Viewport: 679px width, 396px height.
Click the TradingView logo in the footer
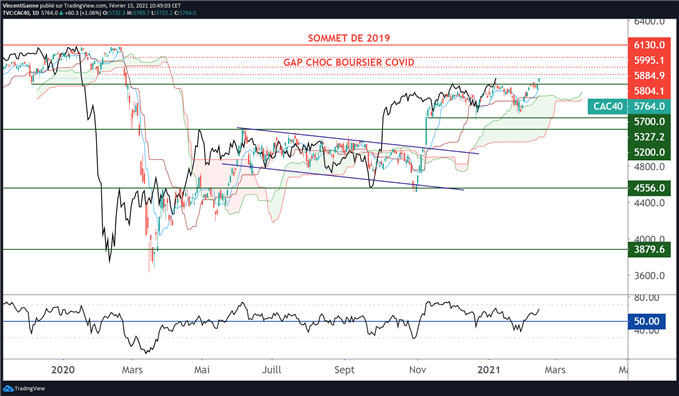pyautogui.click(x=25, y=388)
